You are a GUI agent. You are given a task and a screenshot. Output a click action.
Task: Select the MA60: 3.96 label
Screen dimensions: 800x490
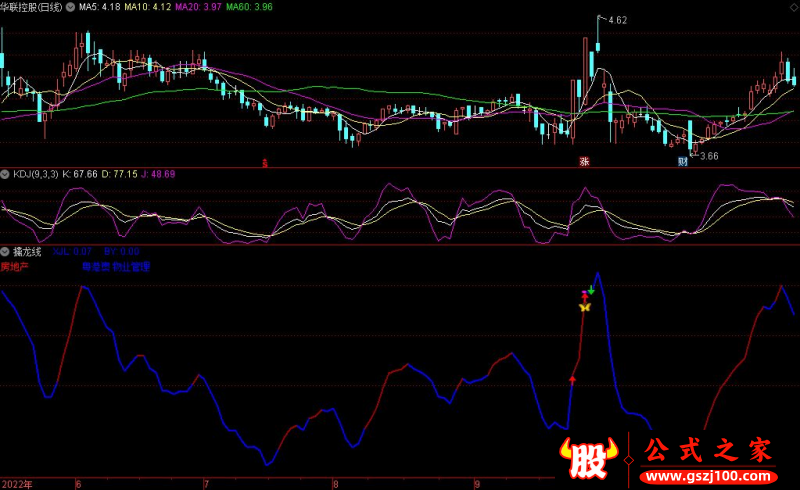click(x=249, y=7)
